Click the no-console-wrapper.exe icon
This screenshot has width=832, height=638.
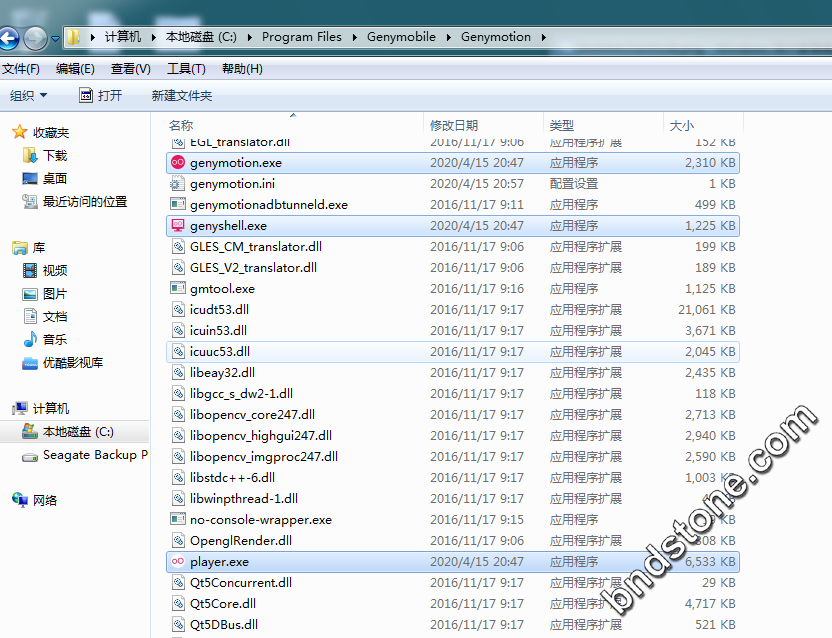click(178, 520)
